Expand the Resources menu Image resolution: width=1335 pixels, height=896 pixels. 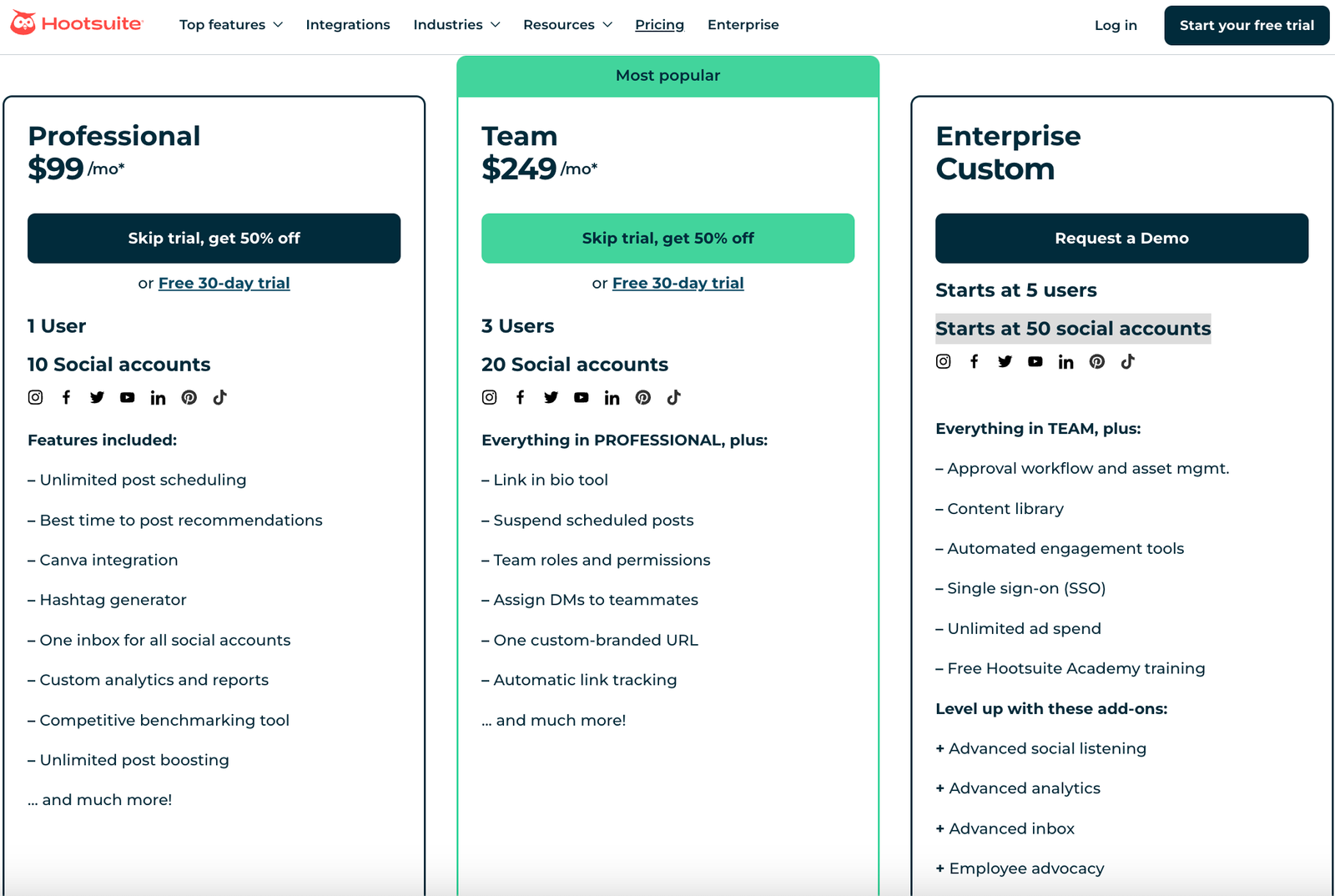coord(567,25)
